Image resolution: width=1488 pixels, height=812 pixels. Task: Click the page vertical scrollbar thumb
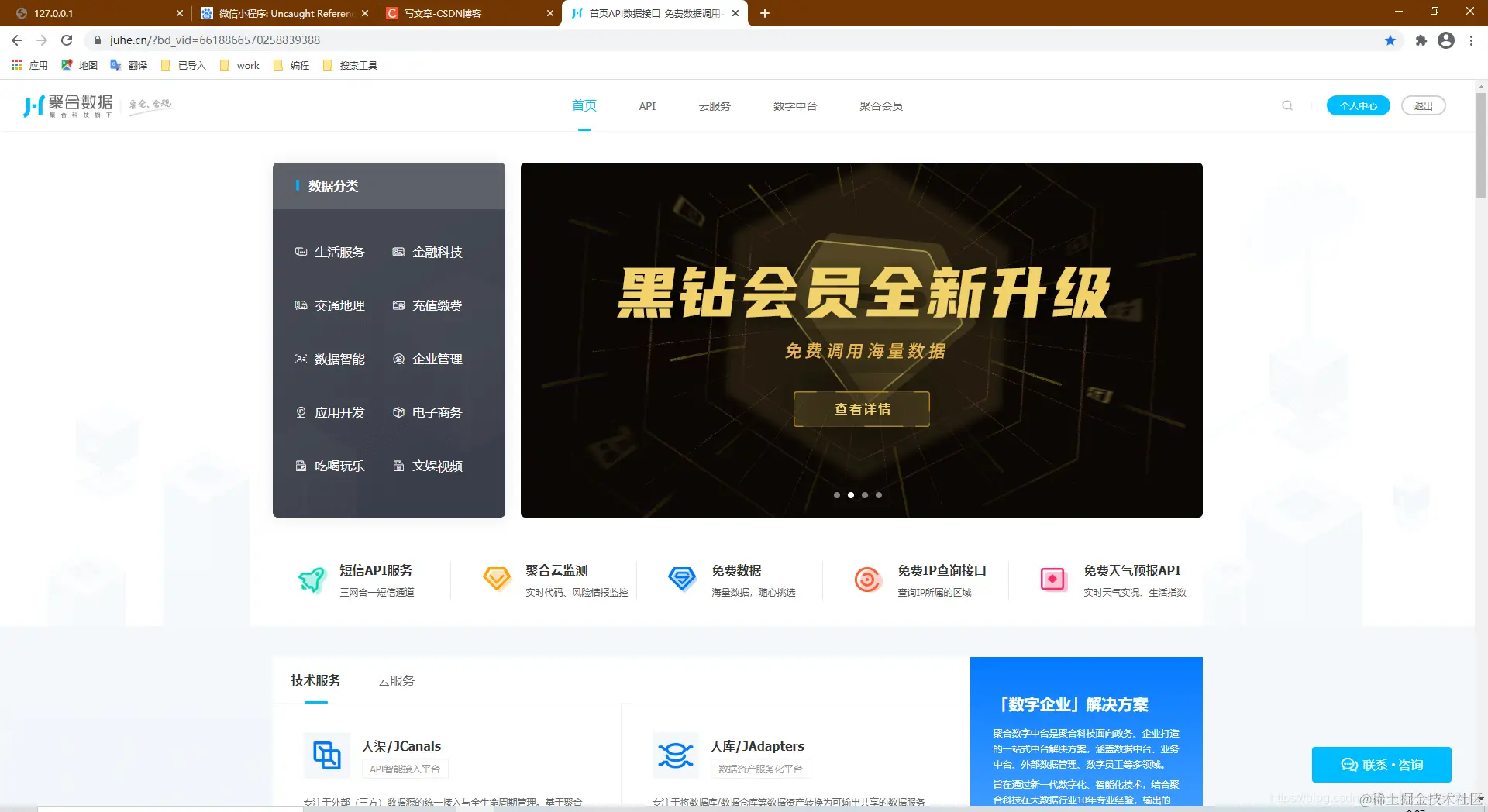pos(1481,146)
